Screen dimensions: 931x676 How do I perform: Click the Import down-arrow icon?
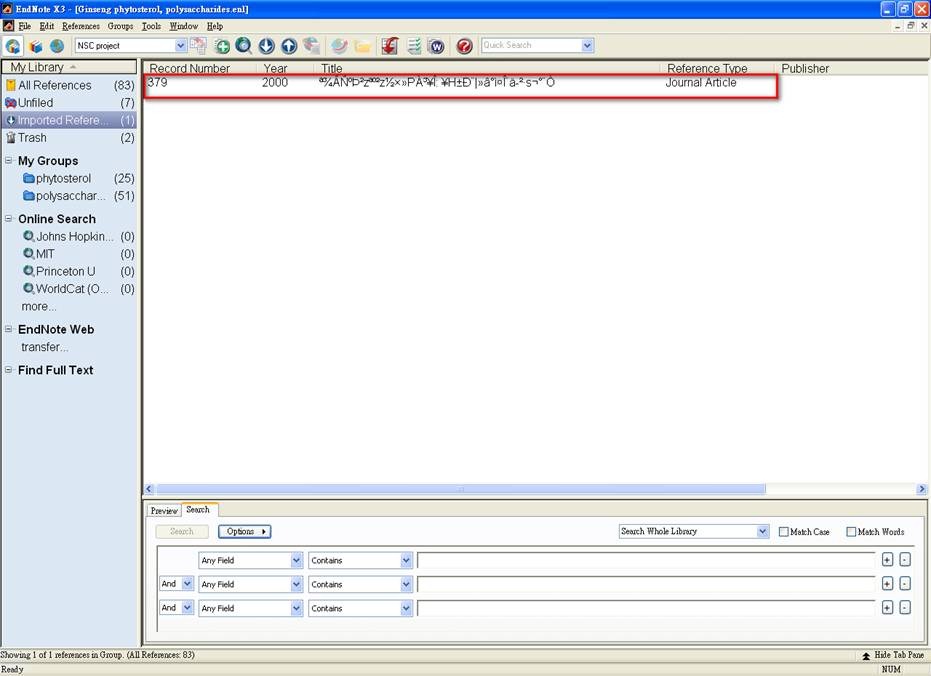point(267,46)
